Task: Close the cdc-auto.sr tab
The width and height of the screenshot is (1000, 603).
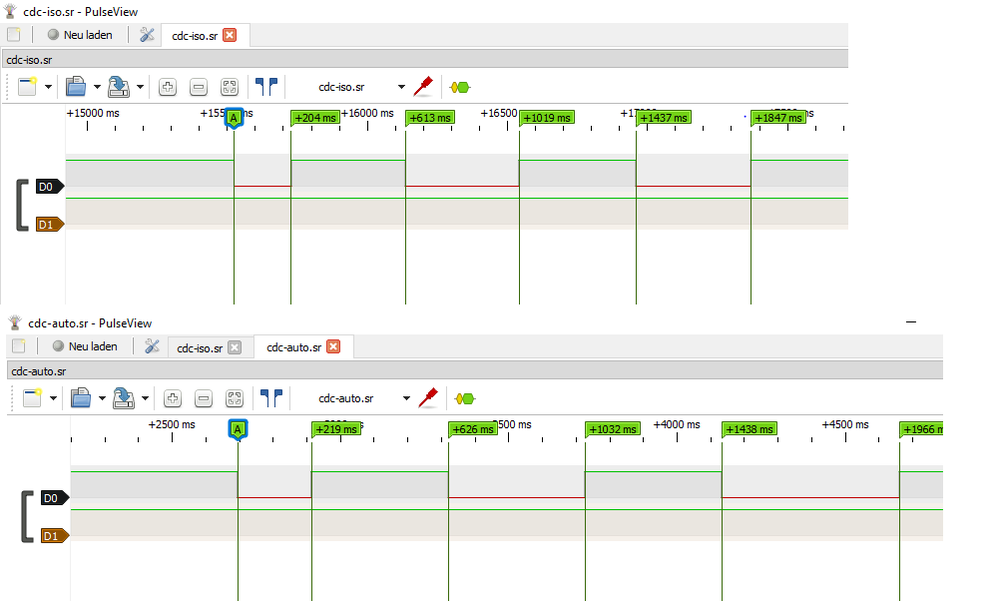Action: (334, 347)
